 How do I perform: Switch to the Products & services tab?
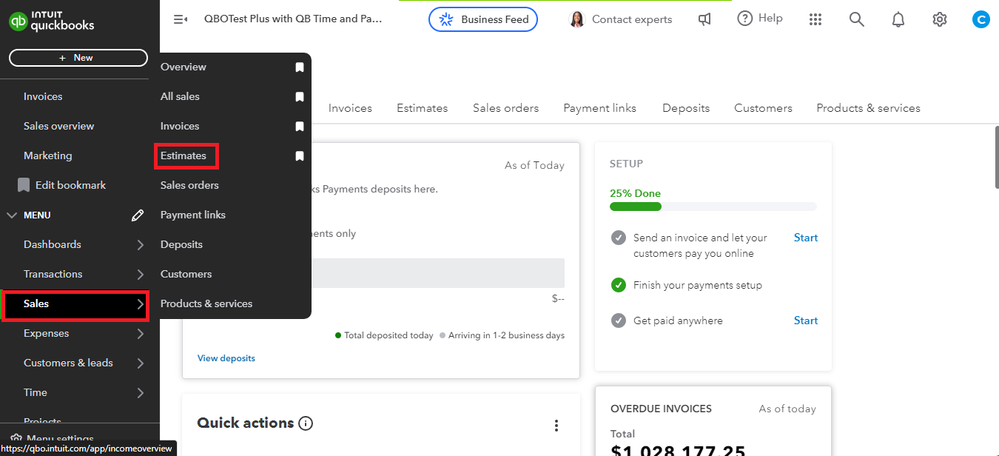coord(867,108)
